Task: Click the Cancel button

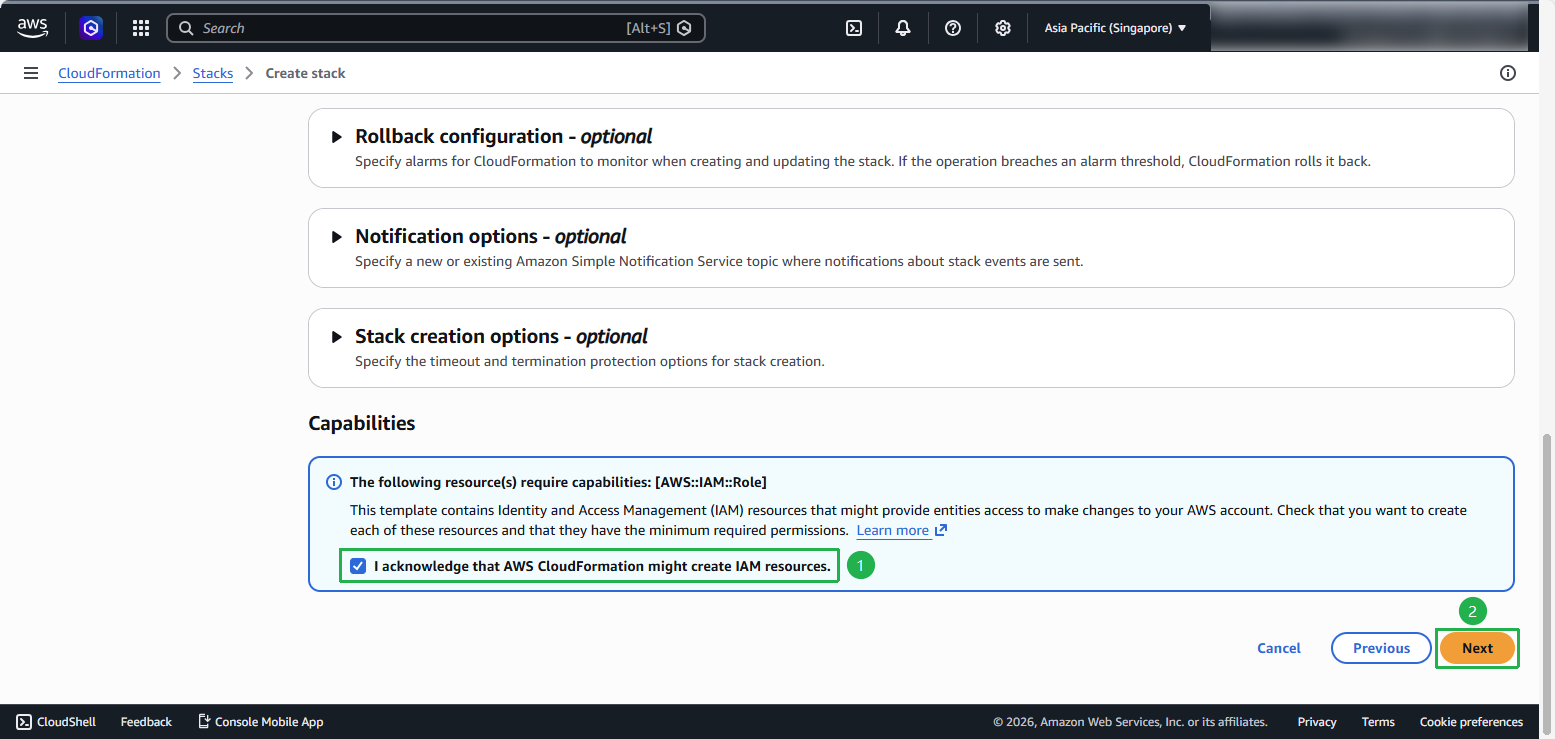Action: [x=1279, y=648]
